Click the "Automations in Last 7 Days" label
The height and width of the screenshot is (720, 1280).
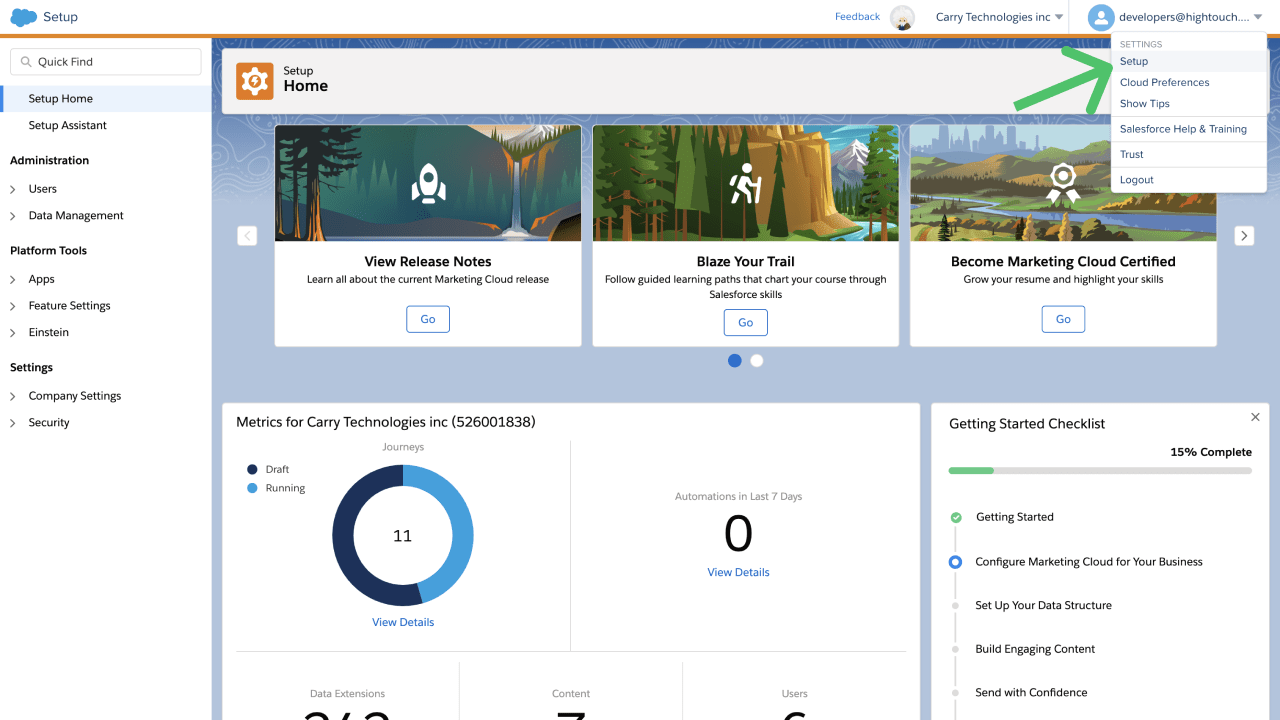[739, 496]
